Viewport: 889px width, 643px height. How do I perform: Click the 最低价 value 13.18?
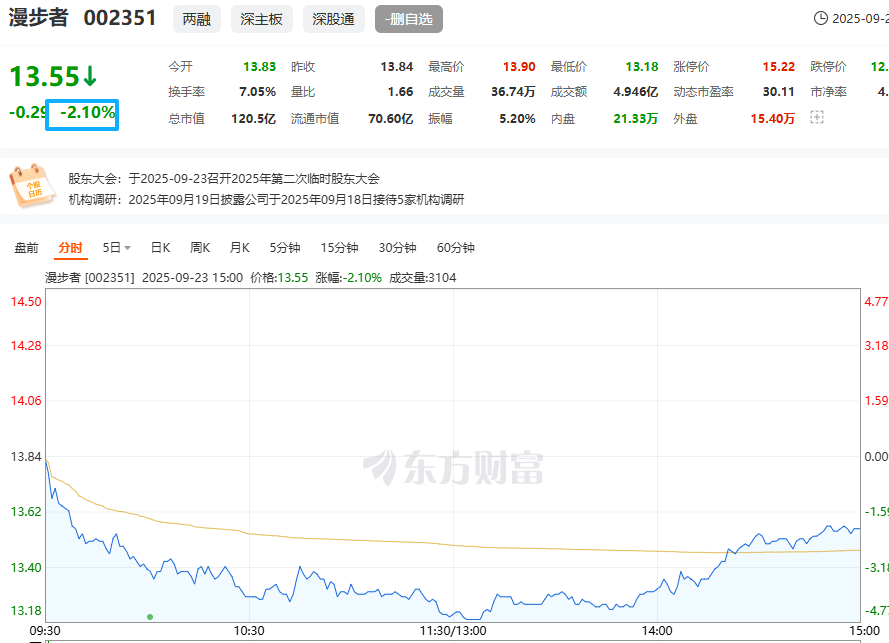[642, 67]
